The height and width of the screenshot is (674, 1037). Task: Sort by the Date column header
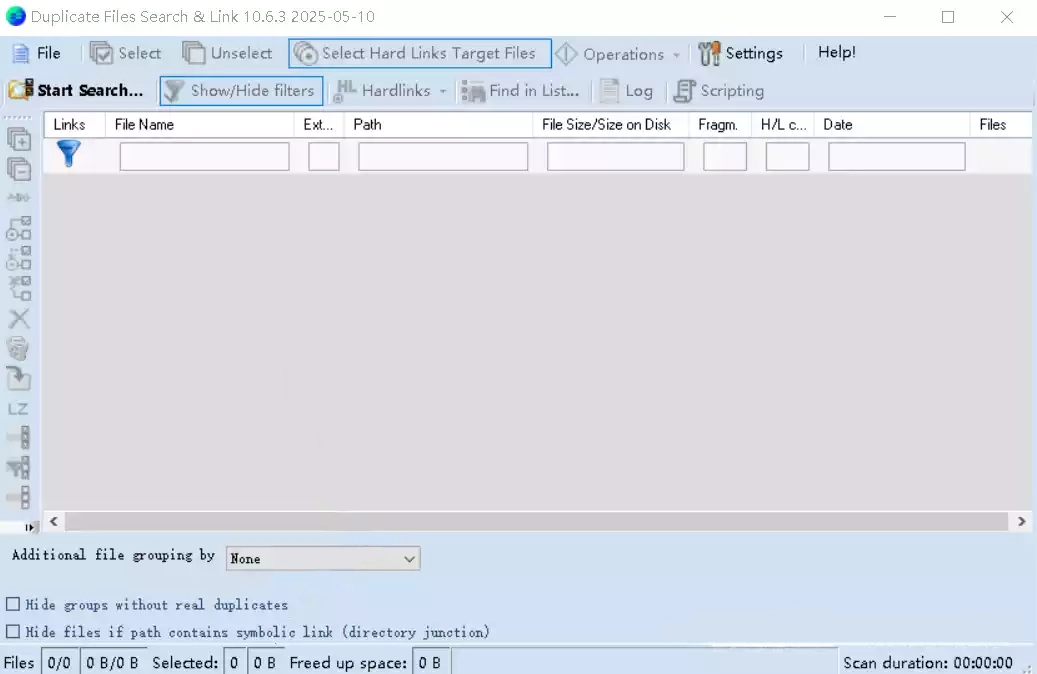(x=892, y=124)
